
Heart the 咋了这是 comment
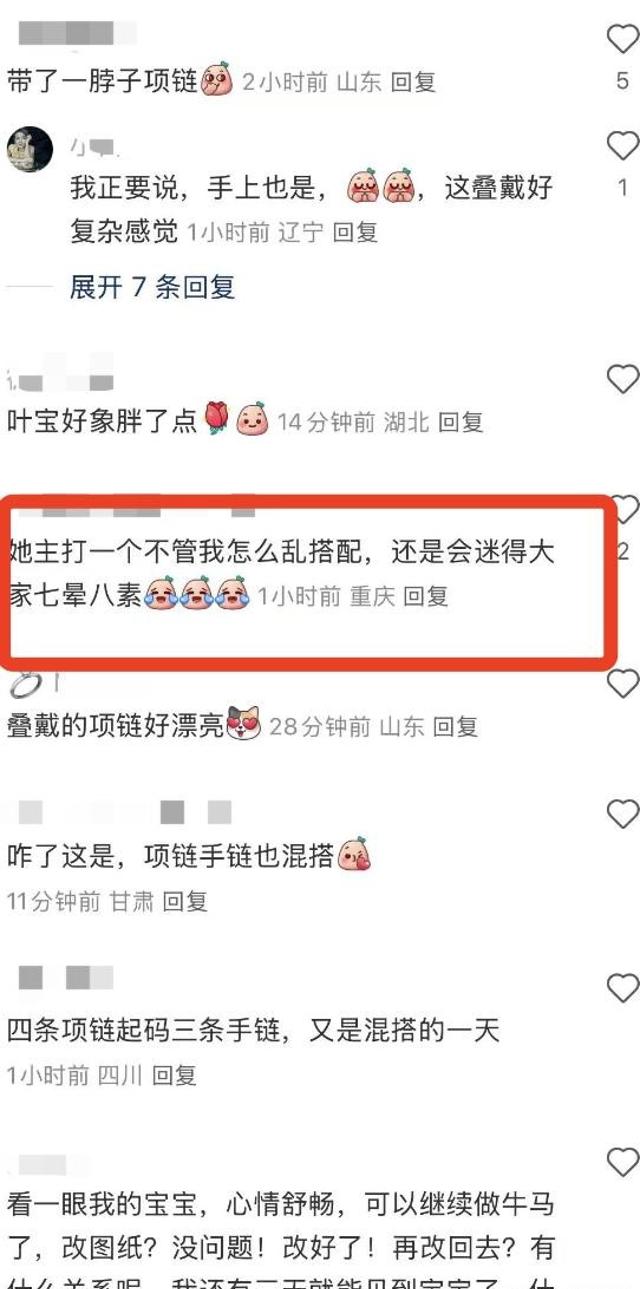[x=623, y=814]
